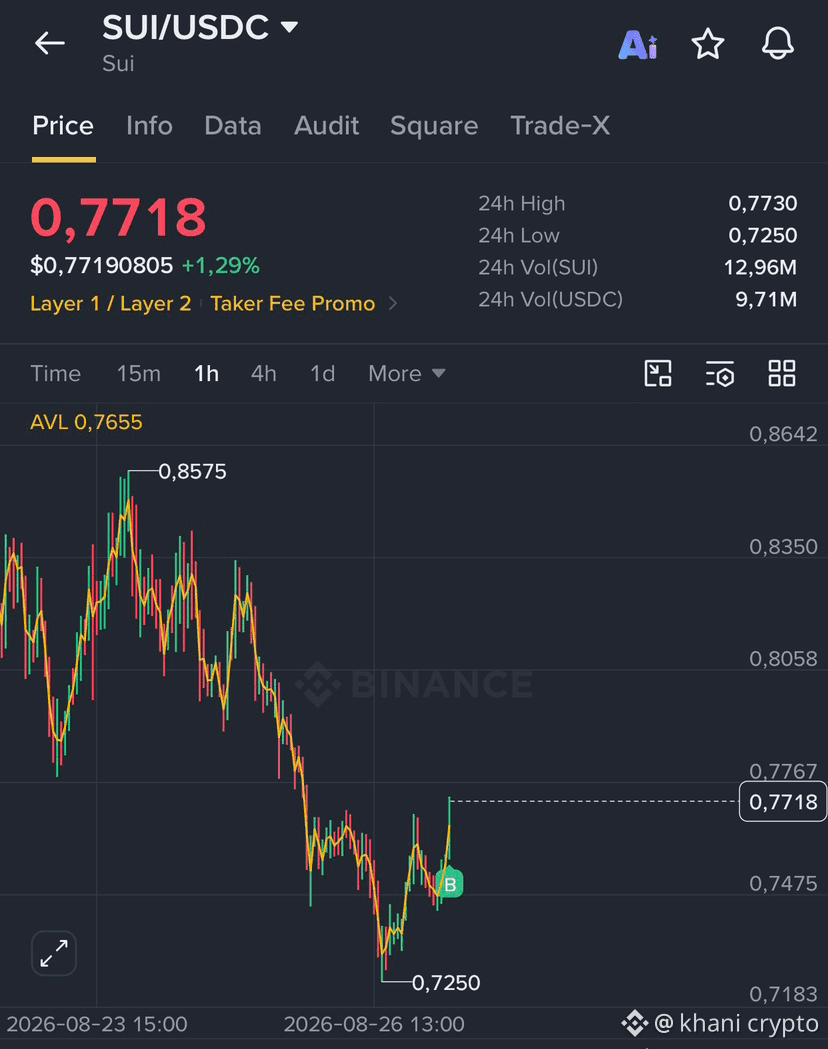The image size is (828, 1049).
Task: Click the 0,8642 price axis label
Action: (783, 434)
